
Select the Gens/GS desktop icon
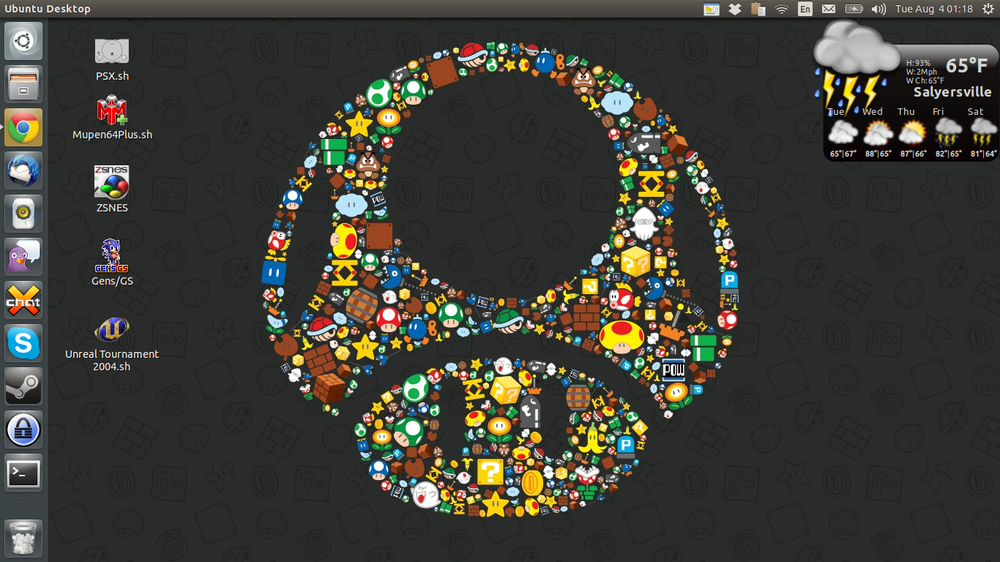coord(112,262)
